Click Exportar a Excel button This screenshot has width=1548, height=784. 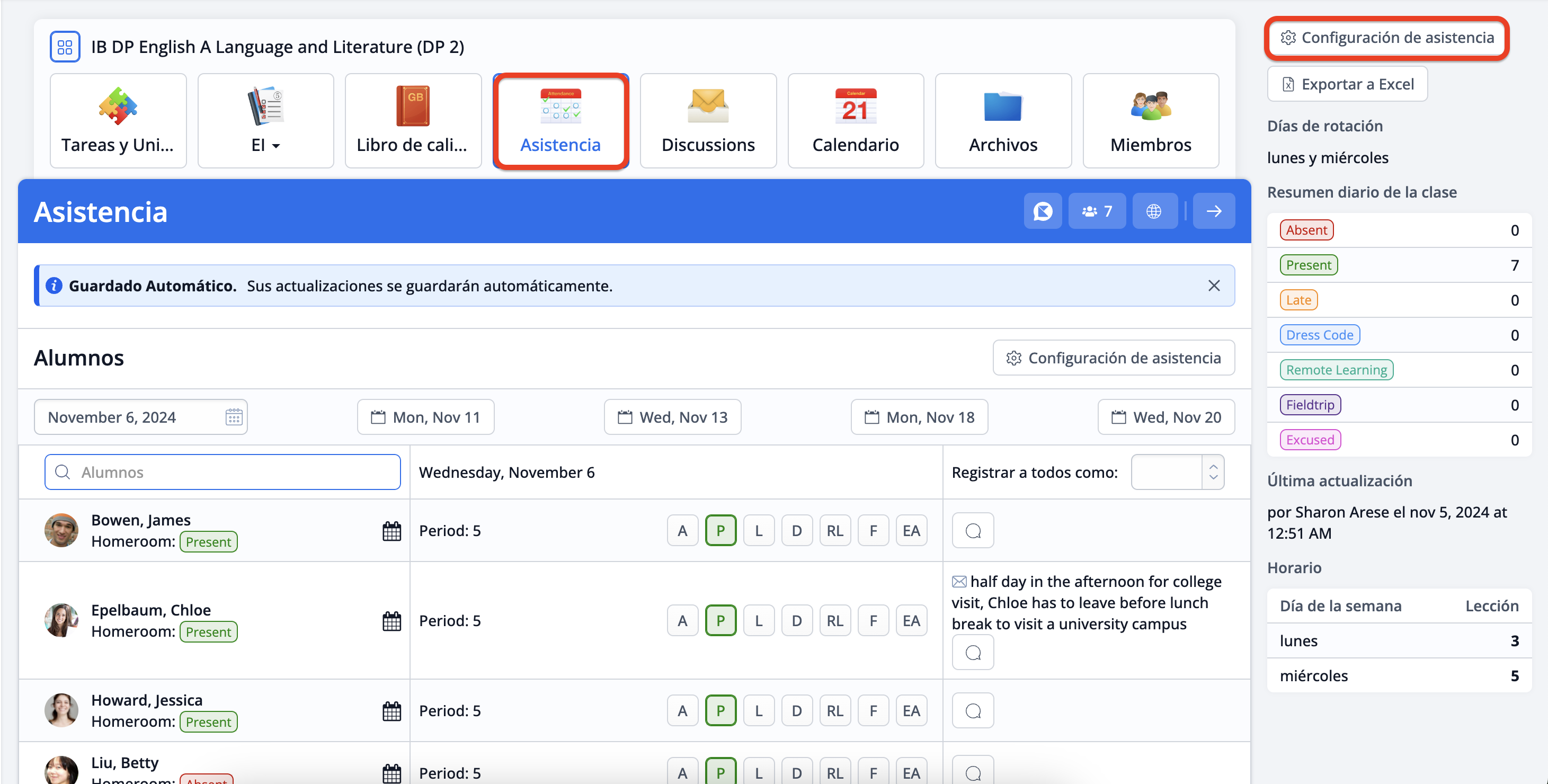point(1347,84)
